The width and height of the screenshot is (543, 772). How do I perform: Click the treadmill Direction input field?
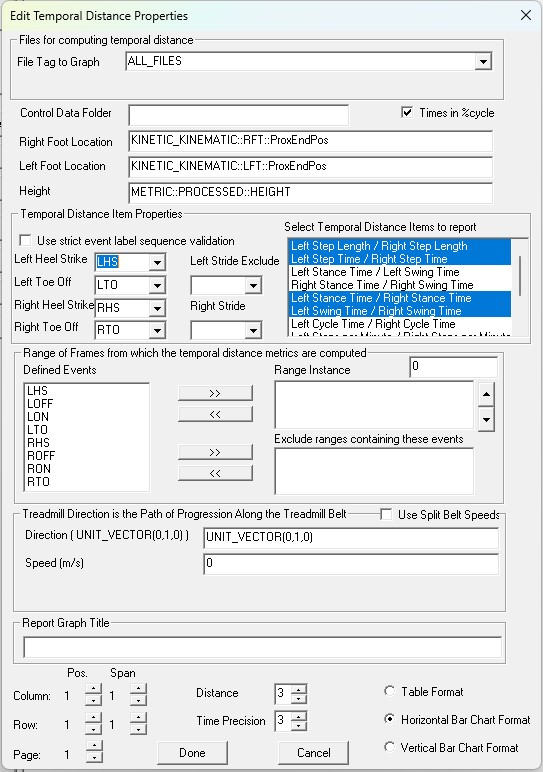351,538
